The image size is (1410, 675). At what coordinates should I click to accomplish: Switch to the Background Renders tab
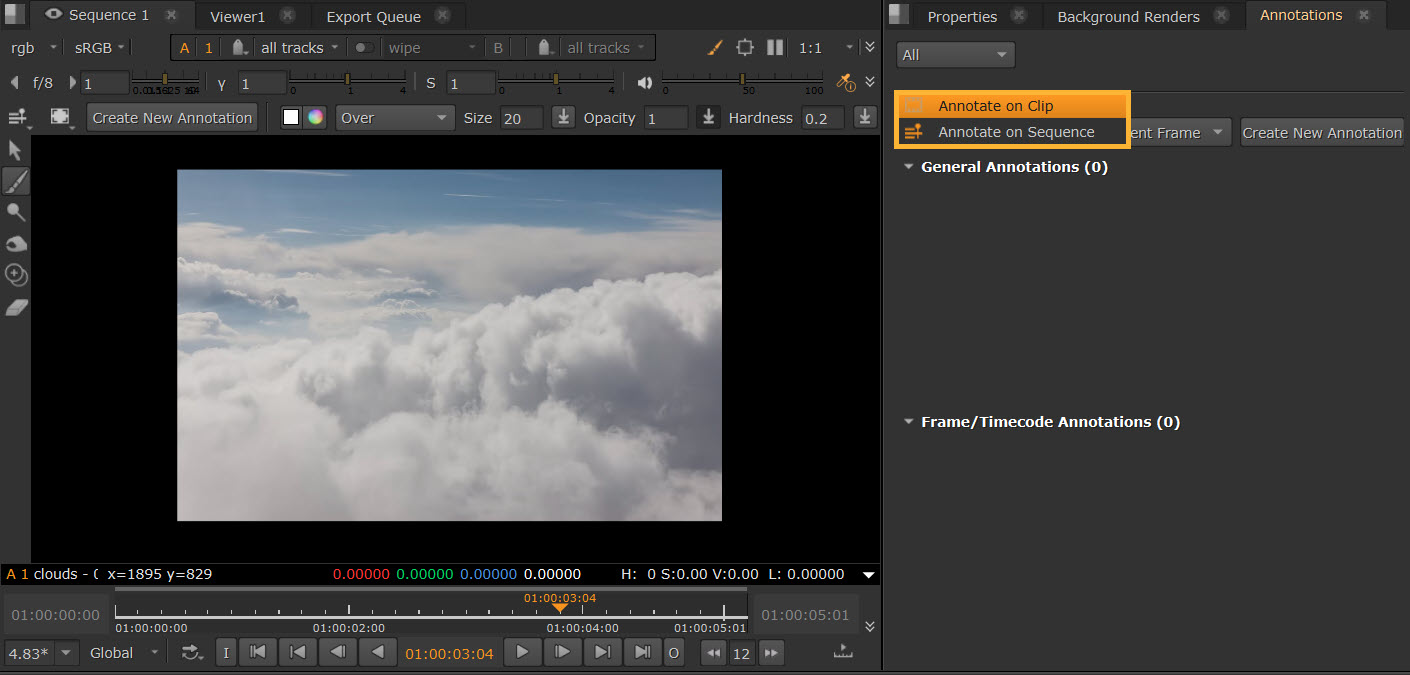(x=1128, y=17)
